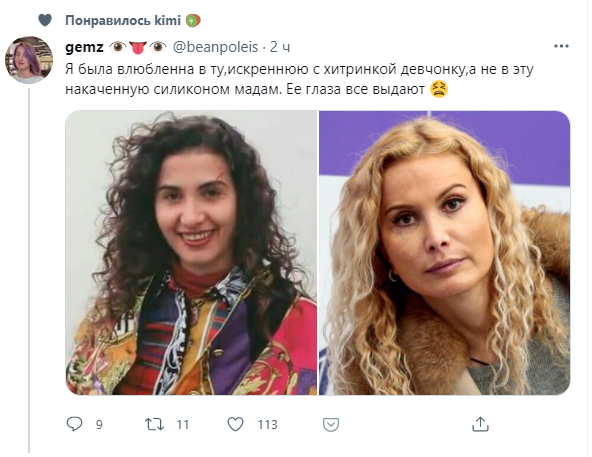Click the Понравилось kimi notice text

click(123, 20)
